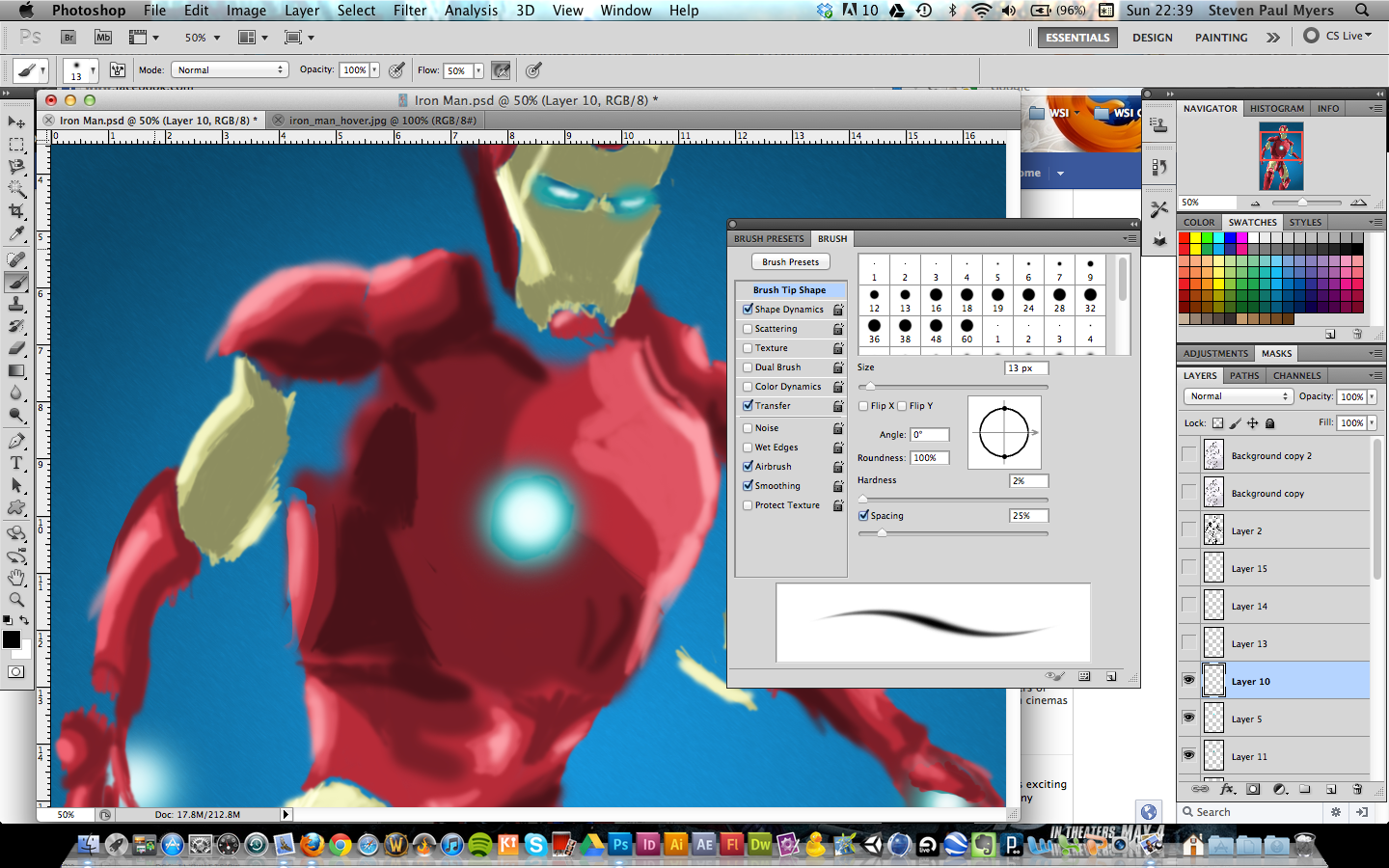Enable Wet Edges checkbox
The image size is (1389, 868).
pyautogui.click(x=748, y=448)
